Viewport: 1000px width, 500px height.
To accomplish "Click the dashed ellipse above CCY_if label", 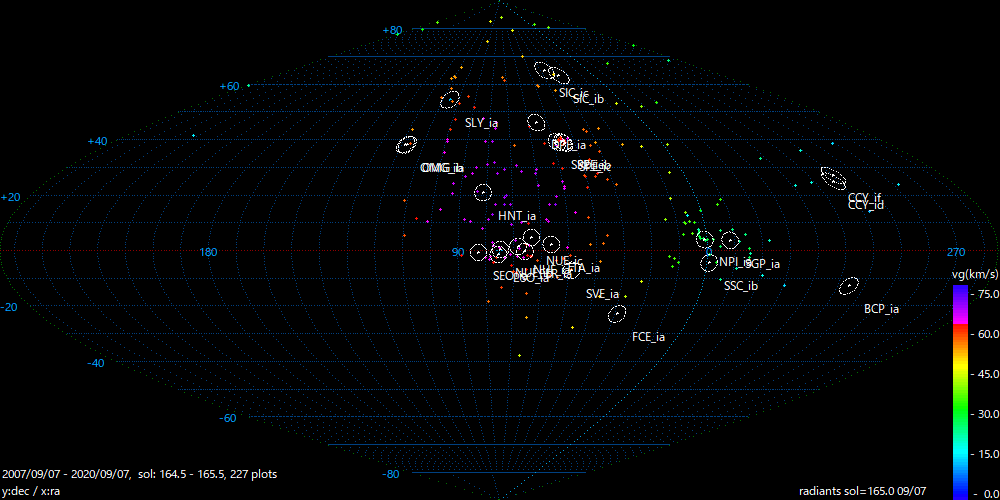I will [x=833, y=177].
